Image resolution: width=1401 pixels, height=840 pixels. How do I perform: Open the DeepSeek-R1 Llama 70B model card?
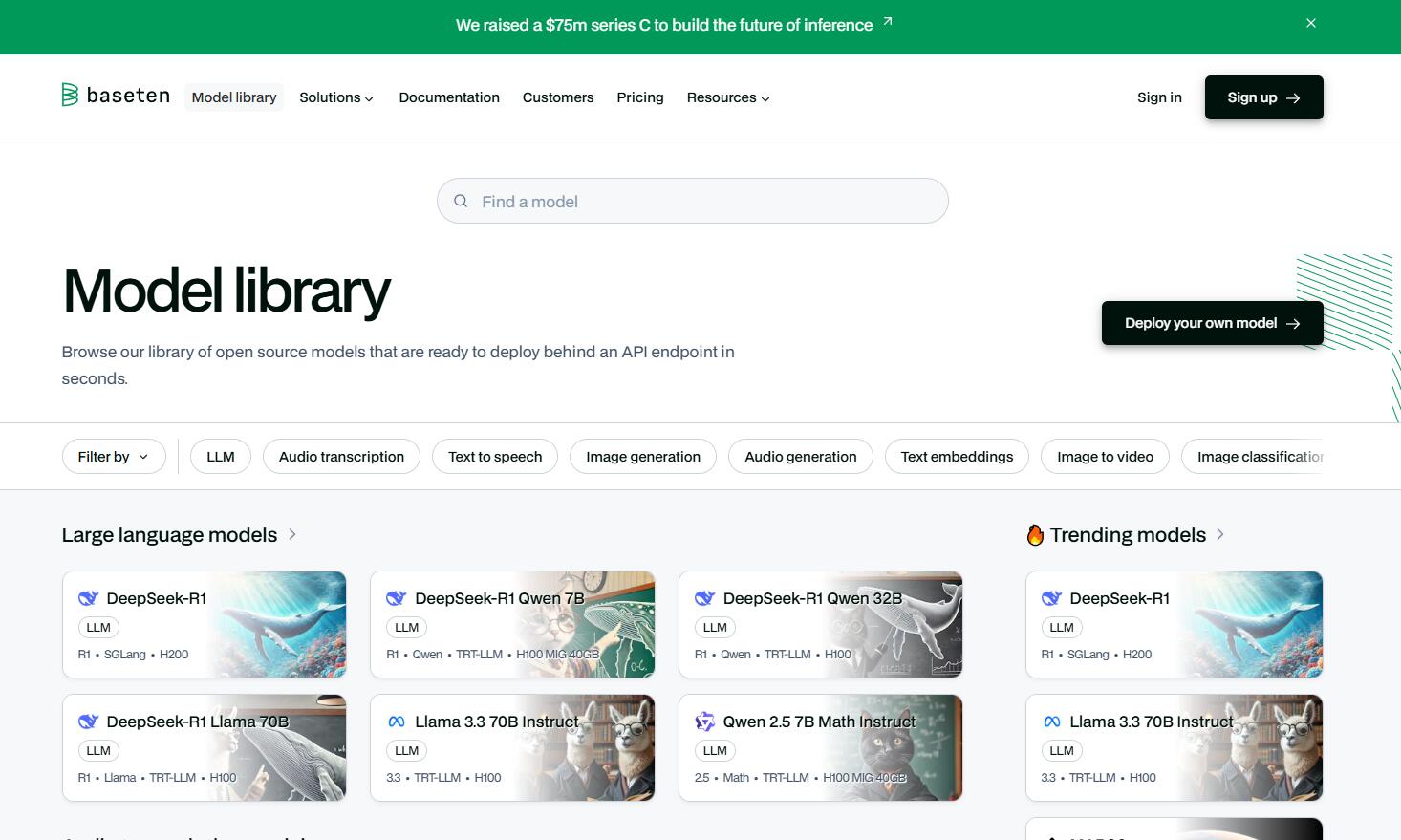[205, 747]
